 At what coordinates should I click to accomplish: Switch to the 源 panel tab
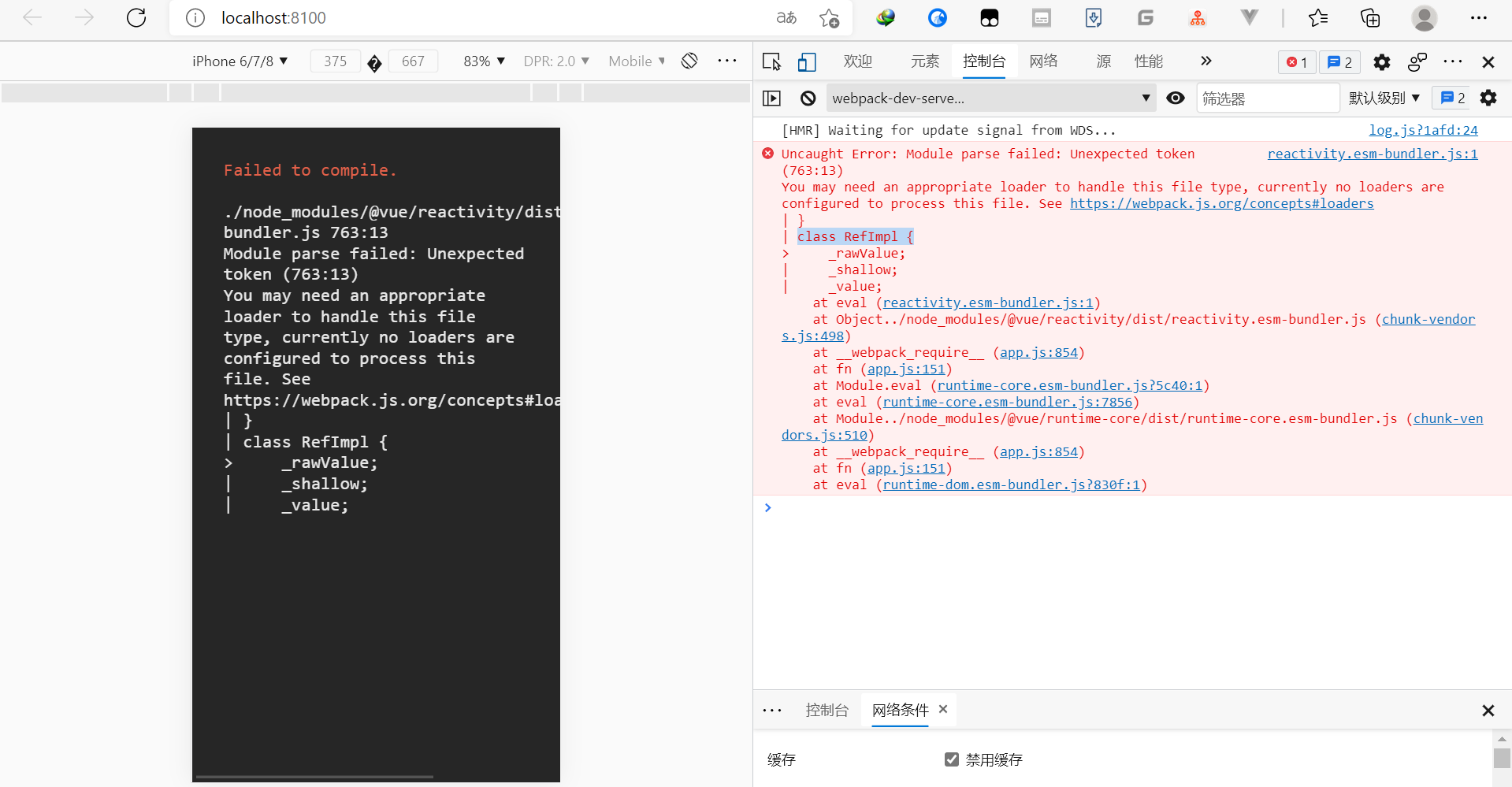1102,61
